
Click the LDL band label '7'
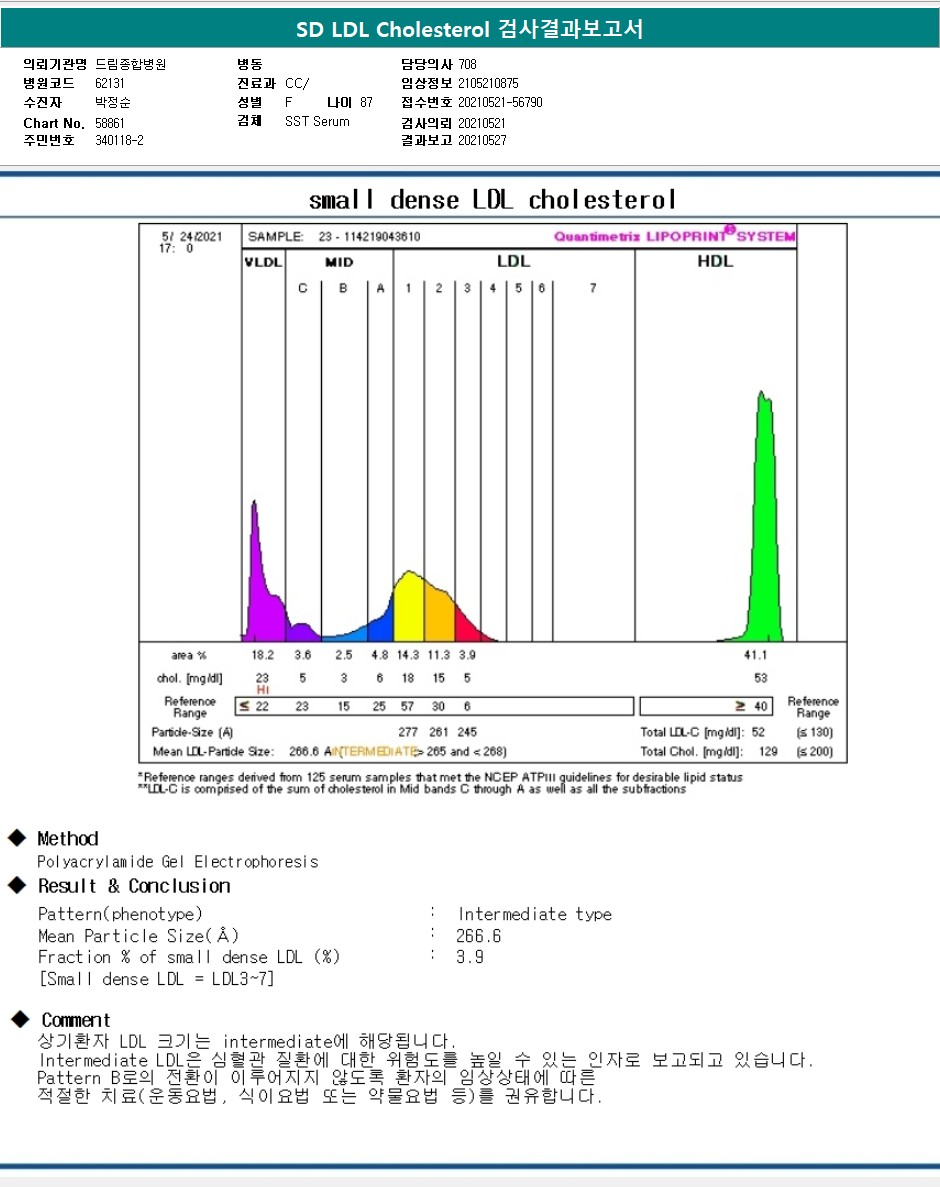[x=593, y=288]
